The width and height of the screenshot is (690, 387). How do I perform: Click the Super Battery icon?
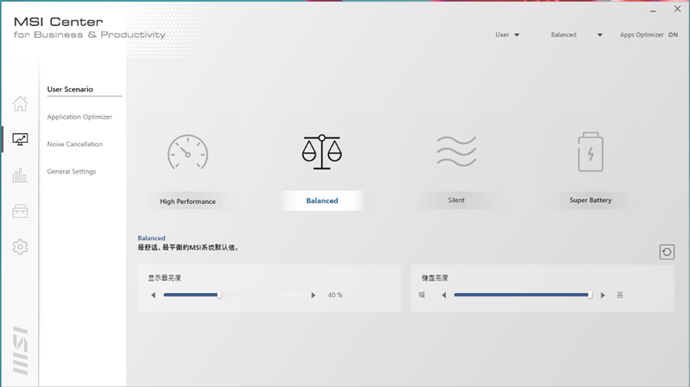(x=591, y=152)
